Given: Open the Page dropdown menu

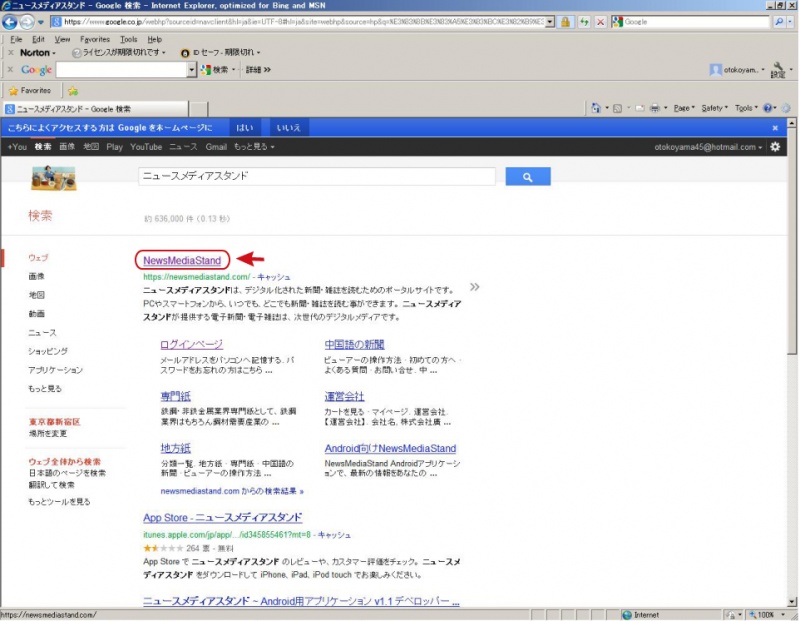Looking at the screenshot, I should (684, 108).
